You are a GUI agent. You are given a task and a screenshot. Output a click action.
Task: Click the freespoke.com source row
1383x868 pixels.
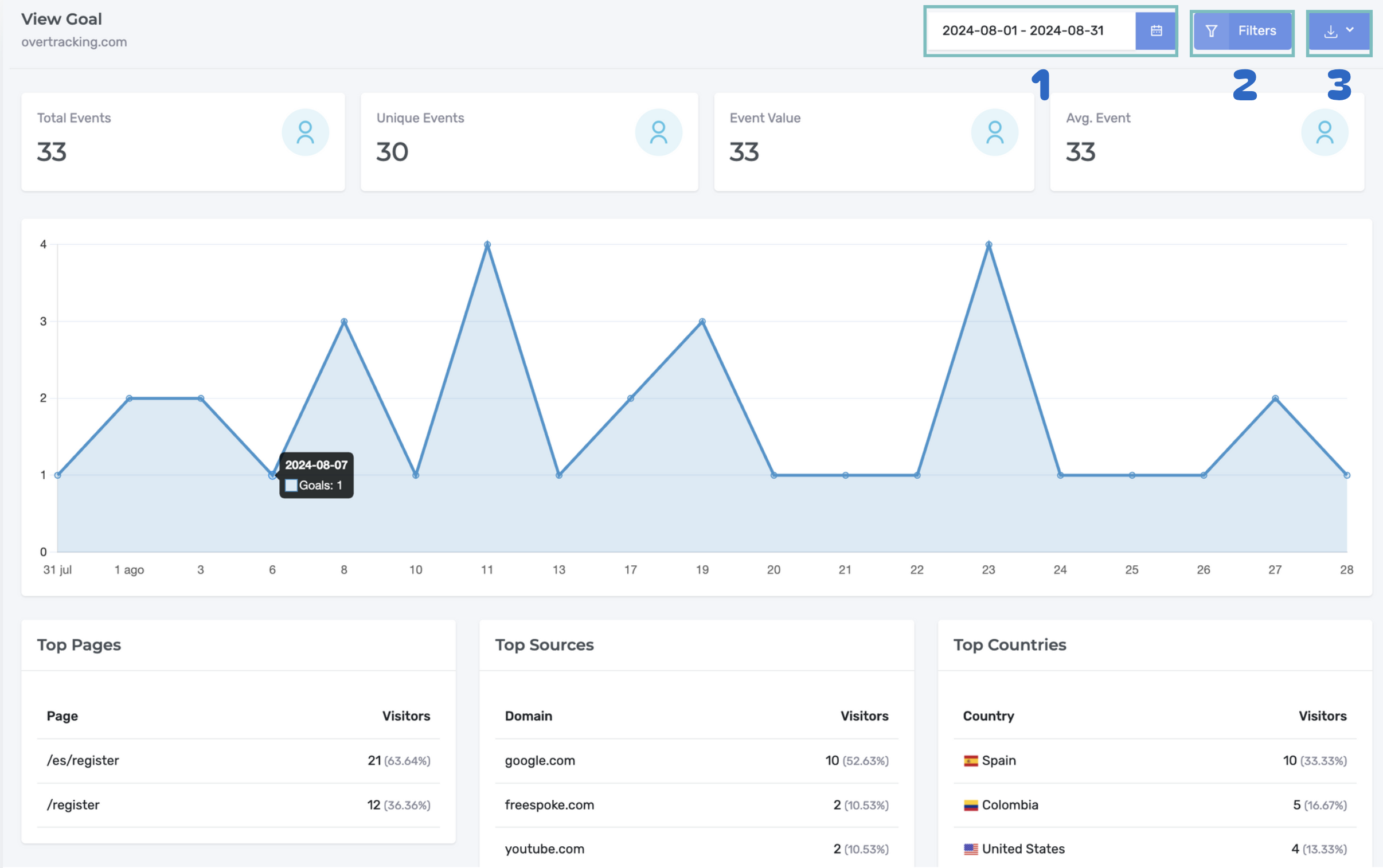pyautogui.click(x=697, y=805)
